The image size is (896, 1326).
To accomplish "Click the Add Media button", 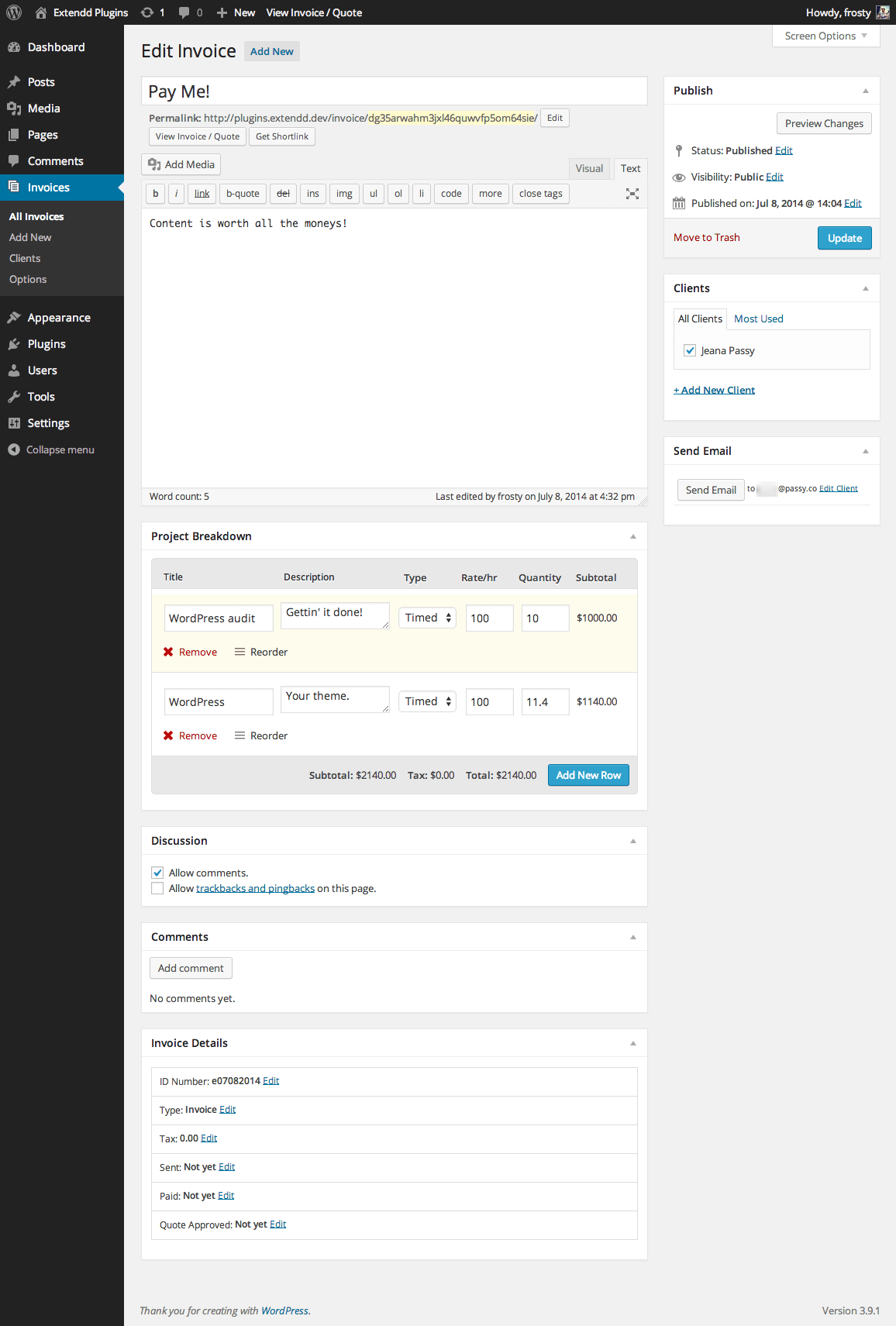I will click(x=181, y=164).
